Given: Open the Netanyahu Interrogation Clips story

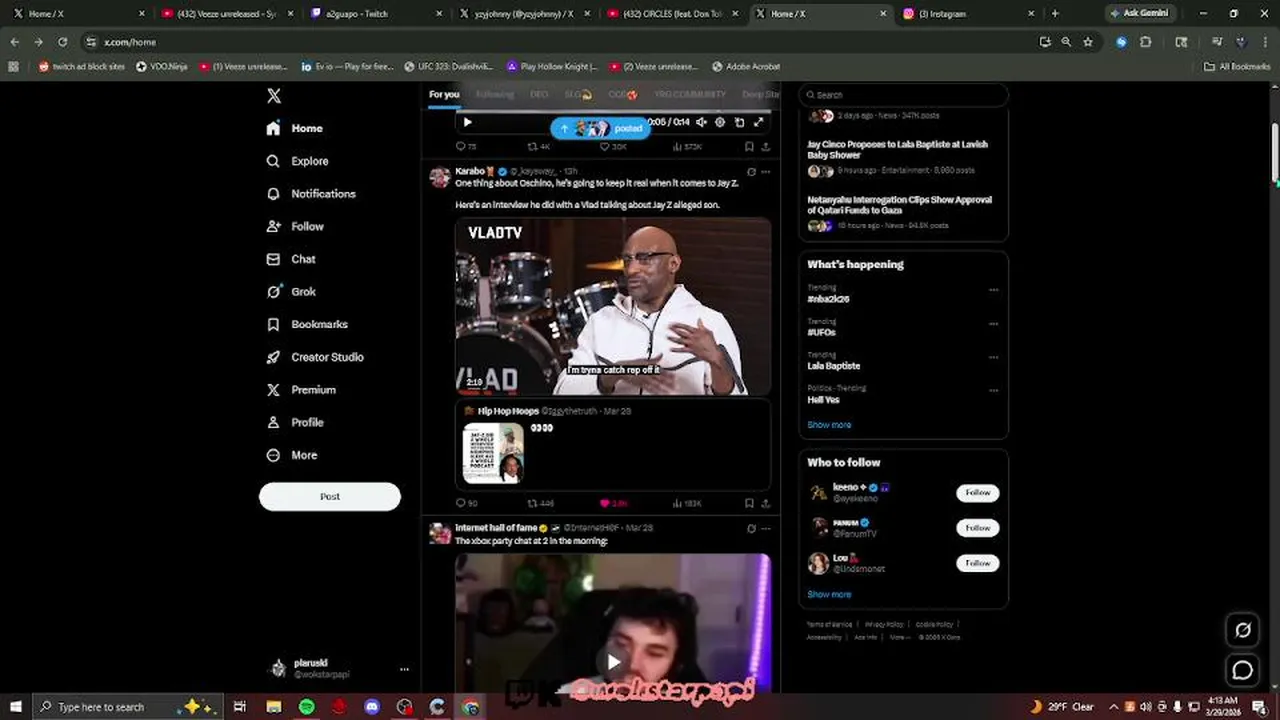Looking at the screenshot, I should [x=899, y=205].
